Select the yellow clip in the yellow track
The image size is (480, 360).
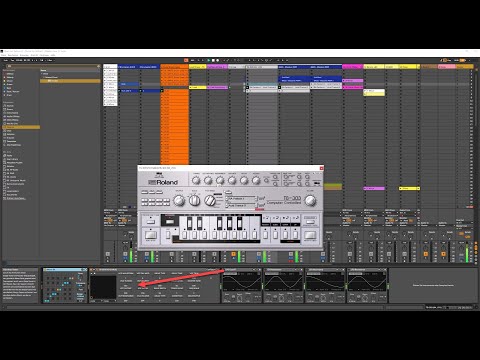point(198,87)
